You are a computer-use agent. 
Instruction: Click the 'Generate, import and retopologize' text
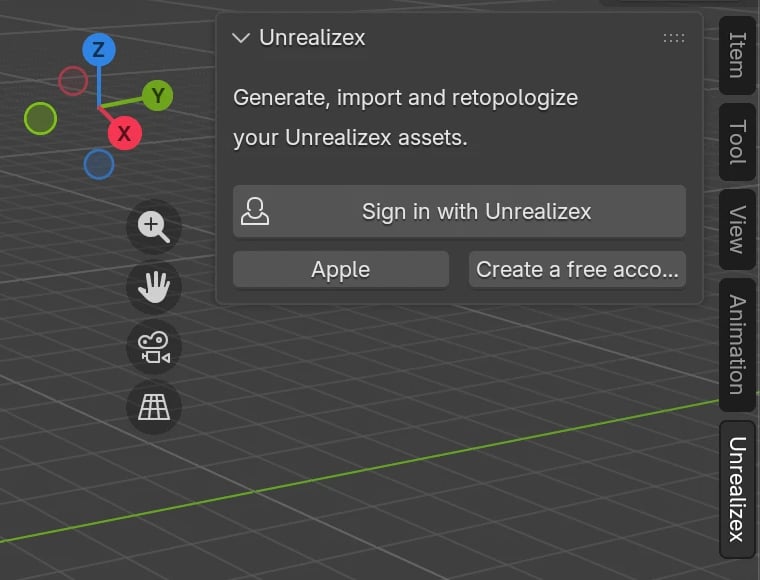[405, 98]
